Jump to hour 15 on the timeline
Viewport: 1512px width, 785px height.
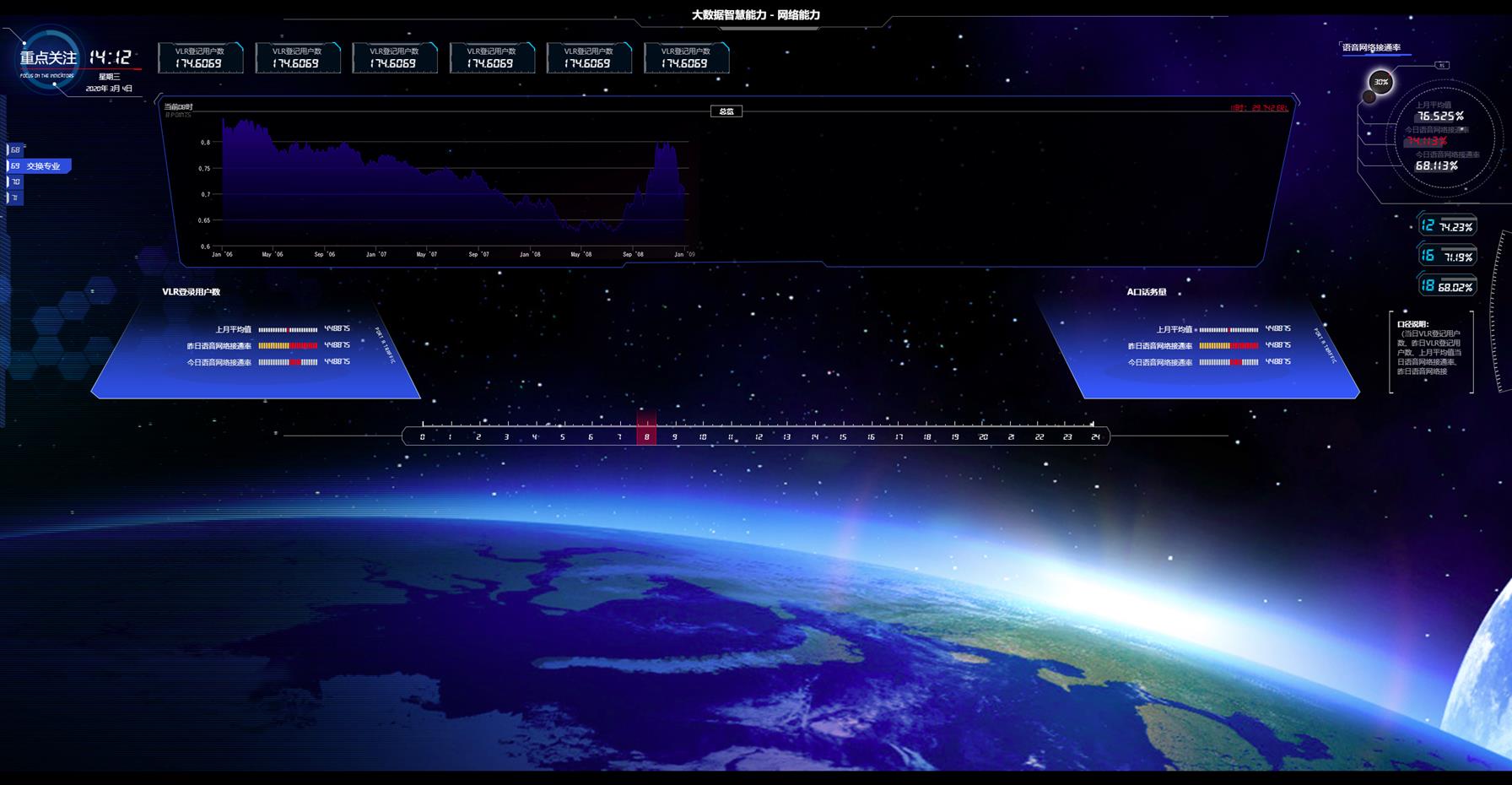pos(843,437)
